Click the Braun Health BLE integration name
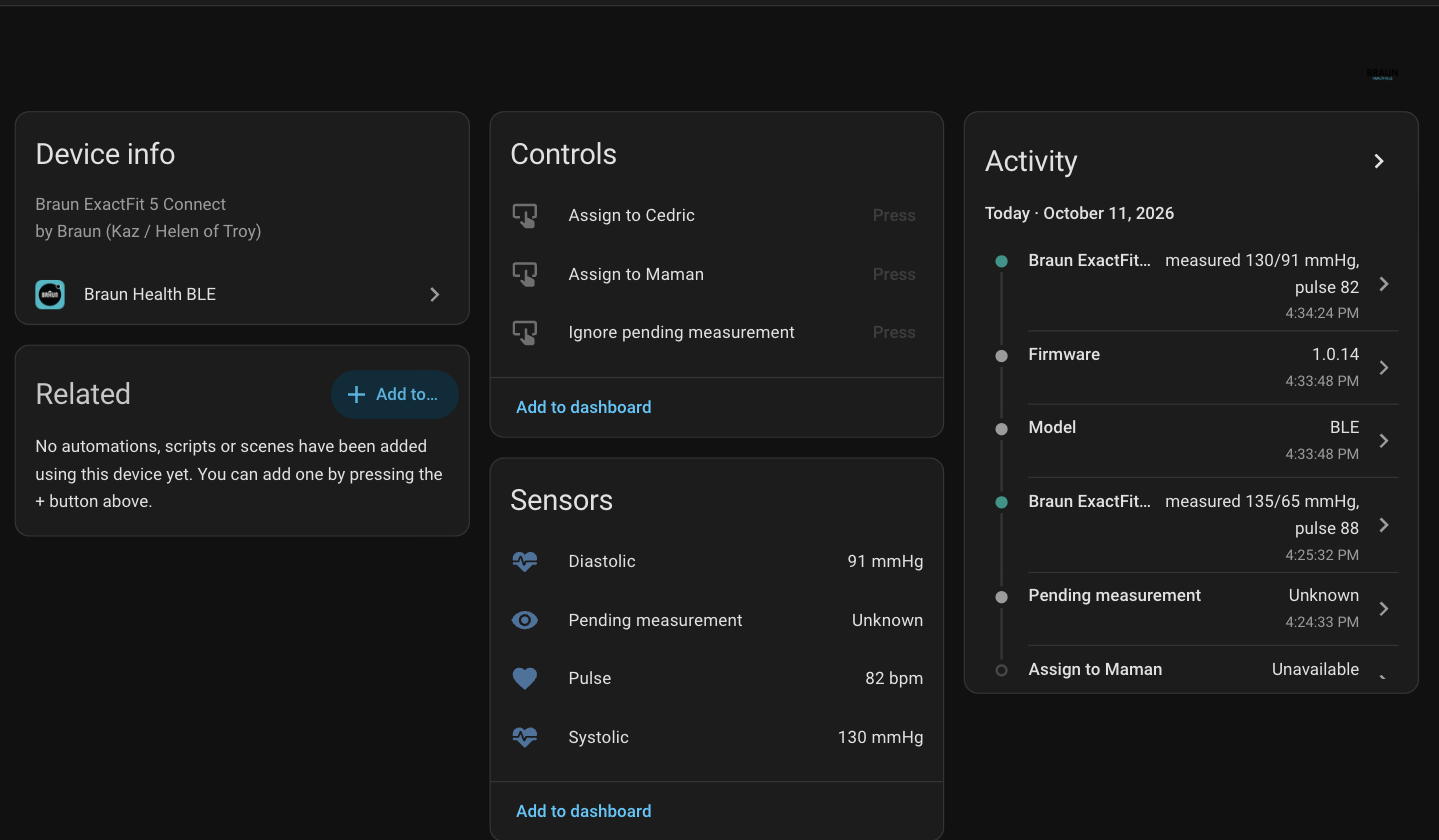 click(150, 294)
